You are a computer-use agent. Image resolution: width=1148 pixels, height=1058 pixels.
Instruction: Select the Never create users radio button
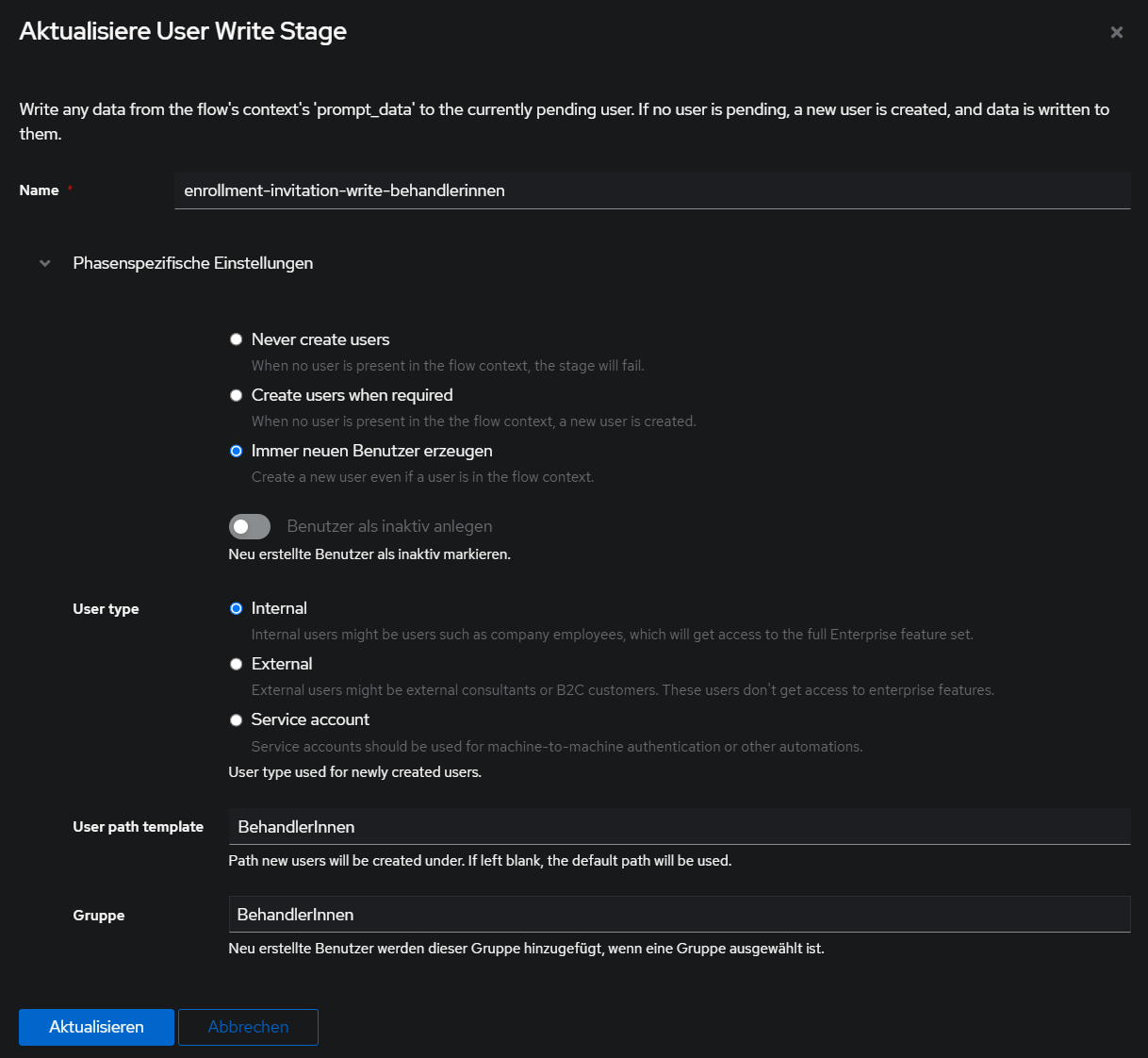tap(237, 339)
